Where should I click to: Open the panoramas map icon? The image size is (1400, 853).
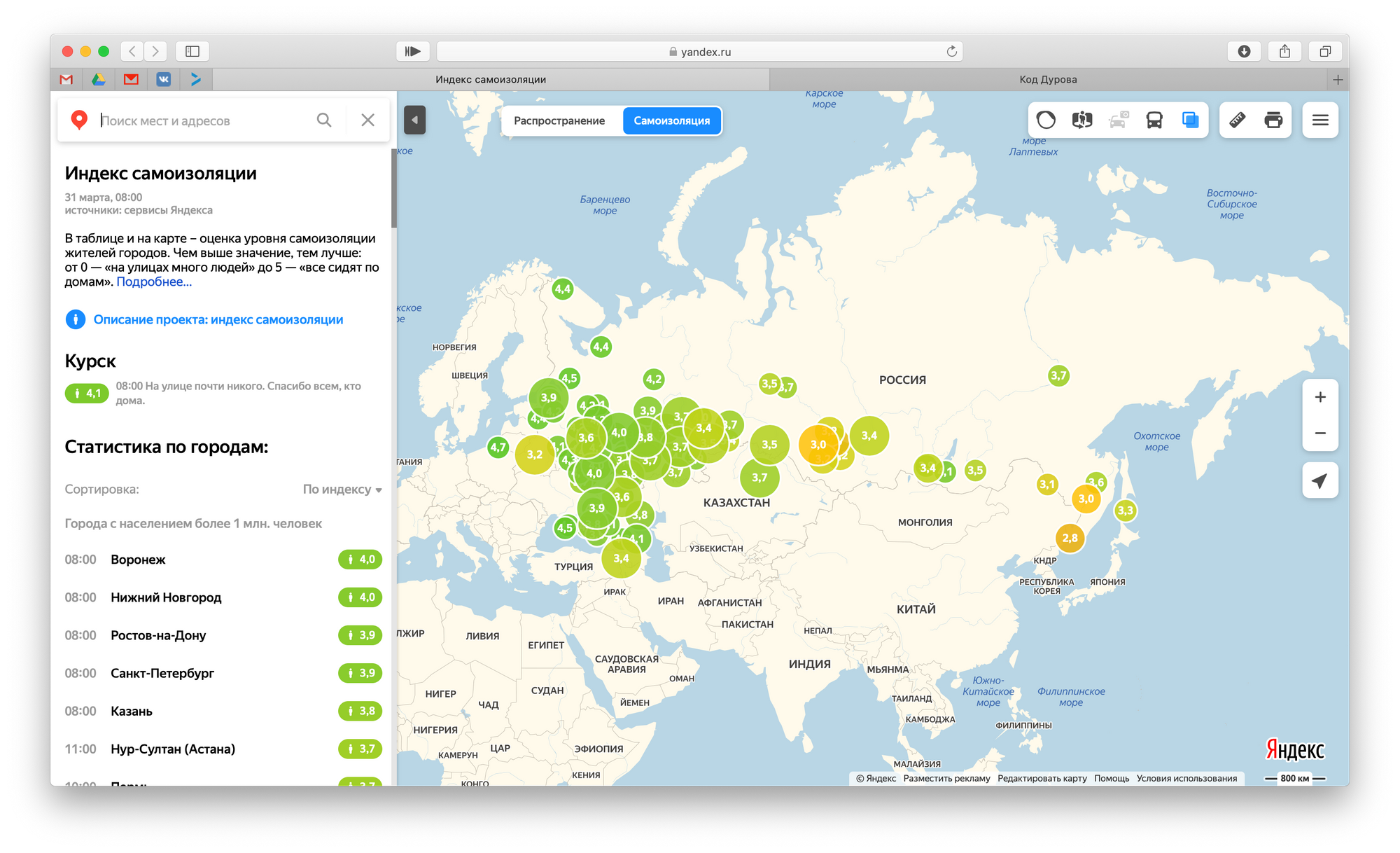(x=1082, y=120)
